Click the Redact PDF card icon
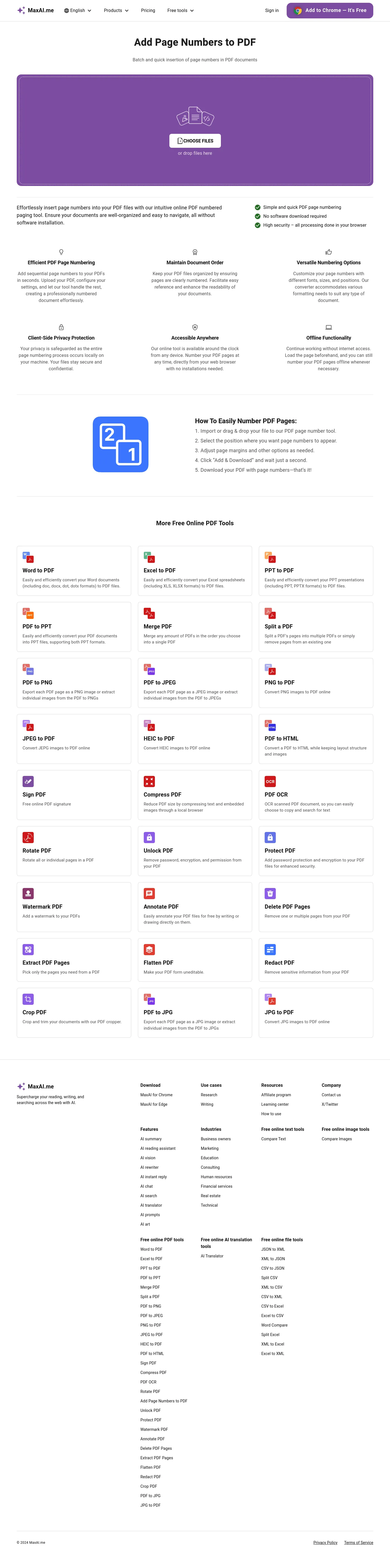 (x=270, y=949)
